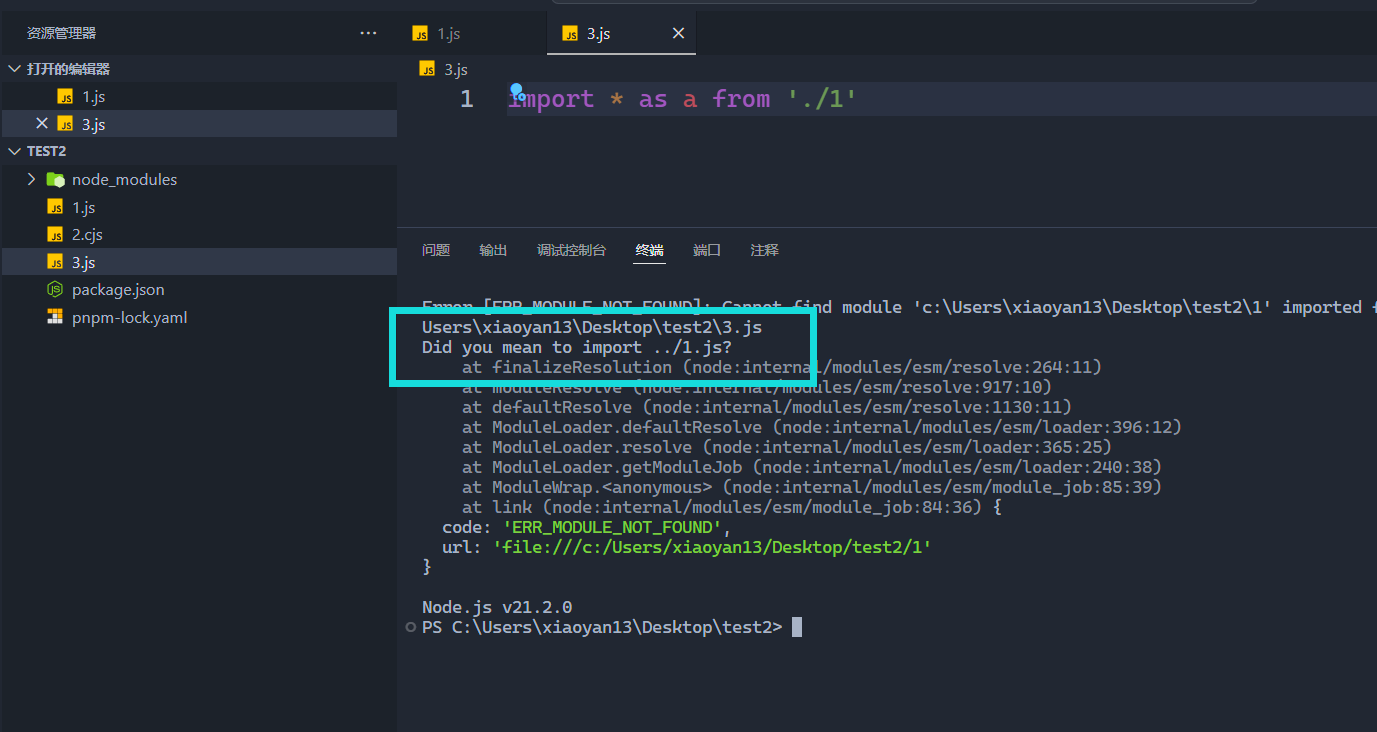Switch to the 输出 panel tab
This screenshot has height=732, width=1377.
click(x=493, y=250)
